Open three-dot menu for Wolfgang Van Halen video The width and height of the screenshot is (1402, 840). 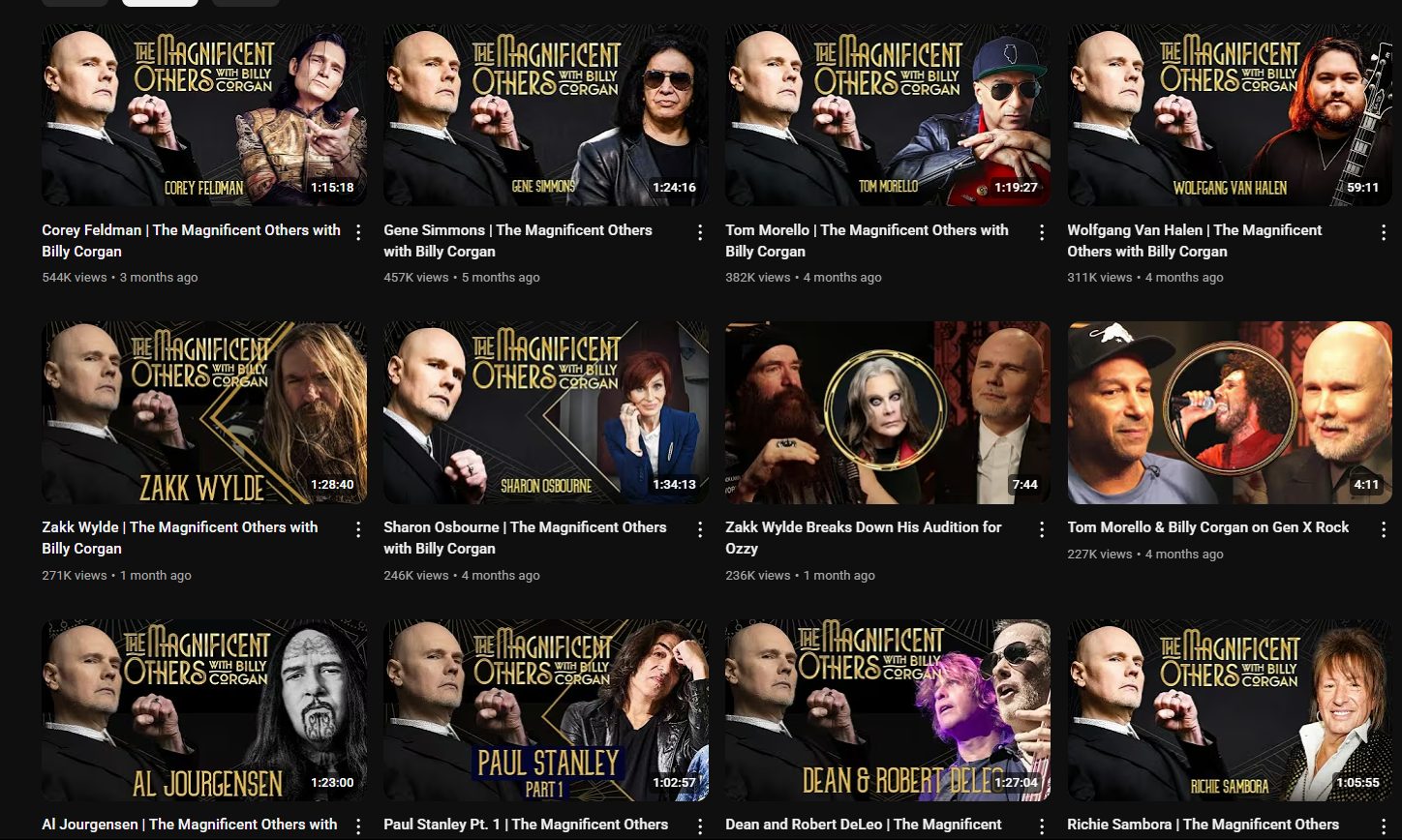[x=1384, y=232]
